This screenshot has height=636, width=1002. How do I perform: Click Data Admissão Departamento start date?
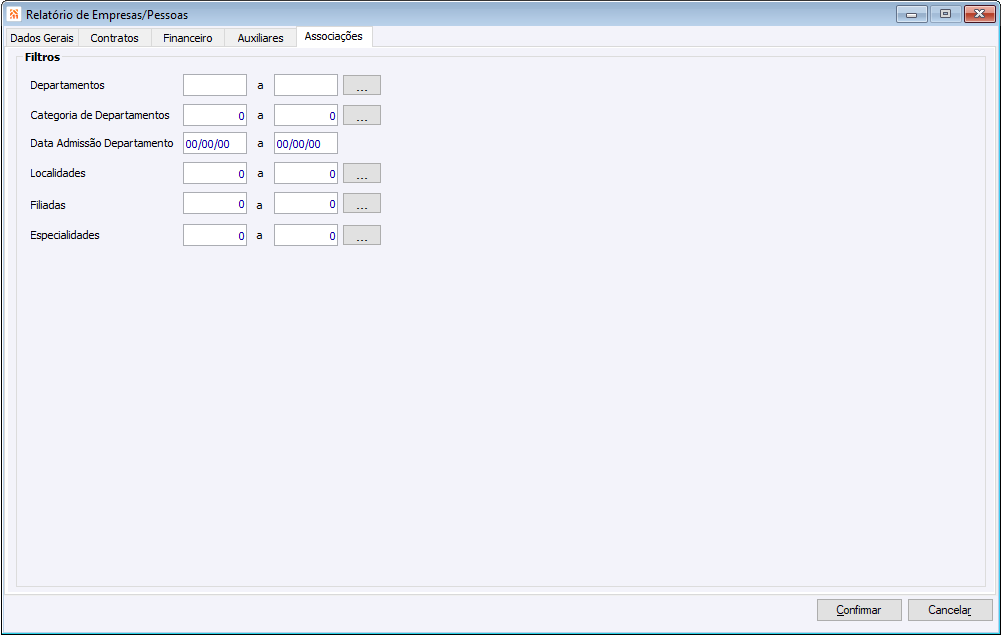coord(215,143)
